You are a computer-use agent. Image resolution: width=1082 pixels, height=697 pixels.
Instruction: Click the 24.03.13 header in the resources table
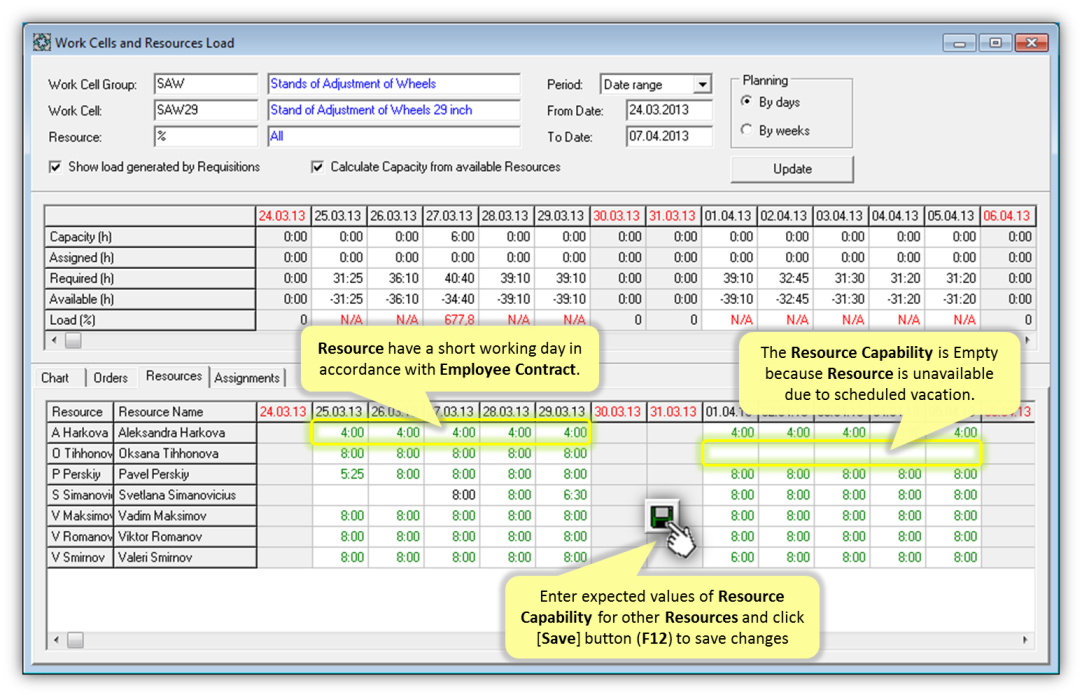tap(284, 412)
